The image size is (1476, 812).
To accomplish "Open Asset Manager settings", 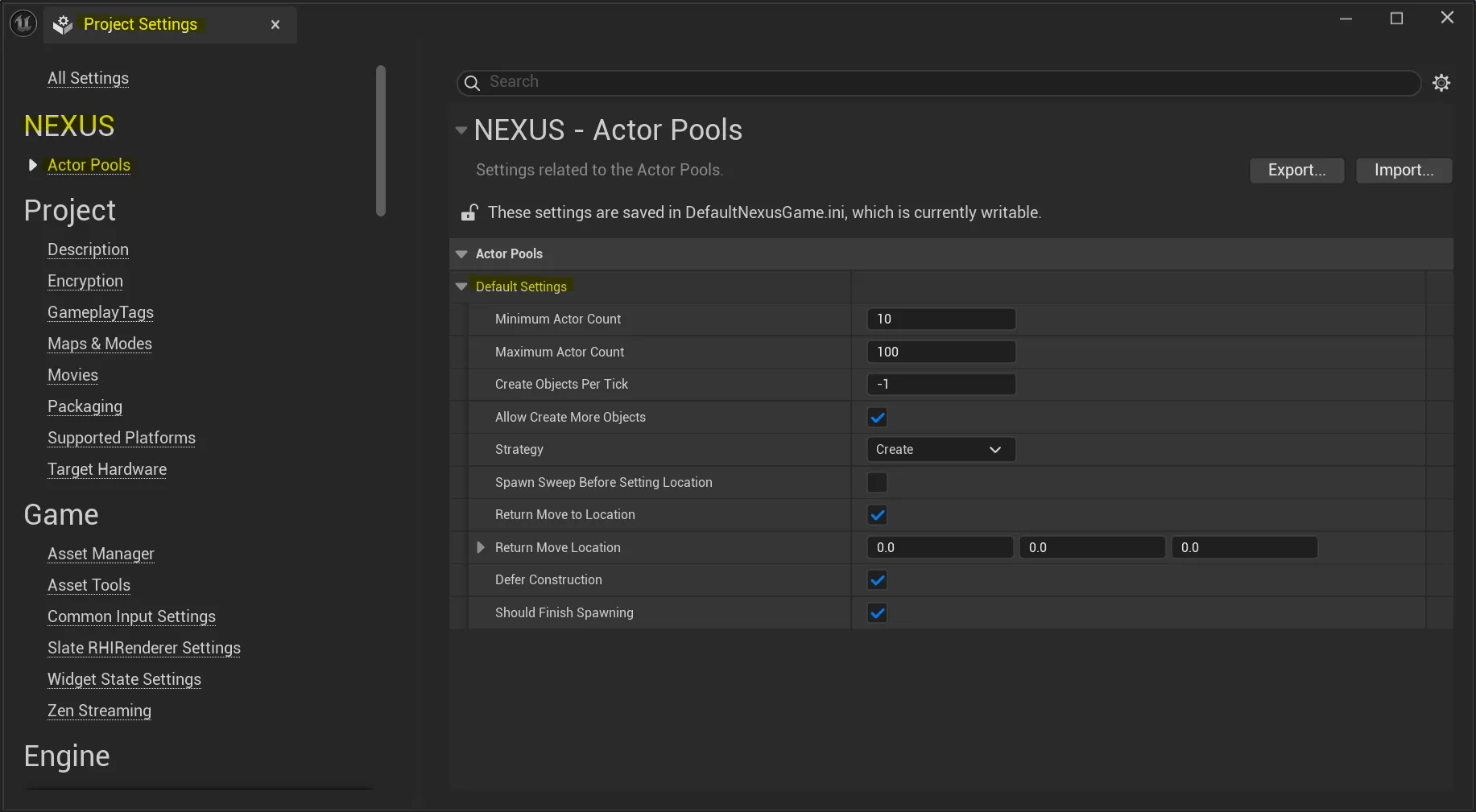I will click(101, 554).
